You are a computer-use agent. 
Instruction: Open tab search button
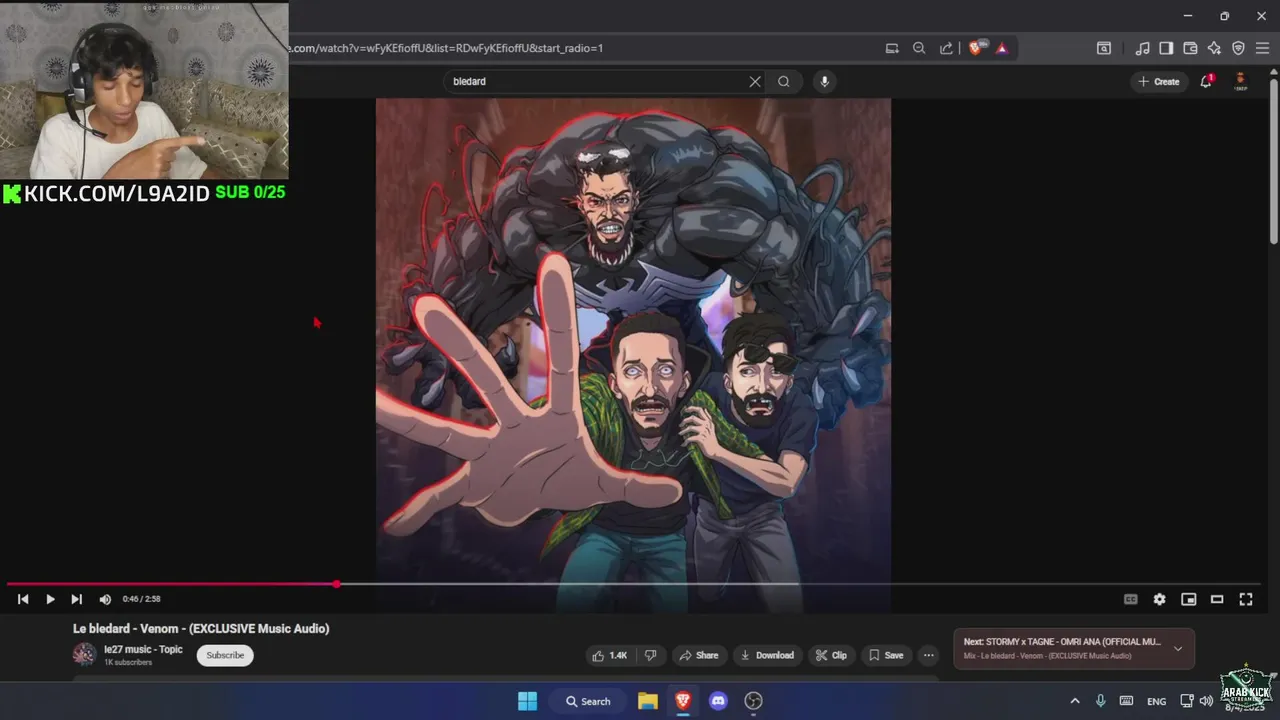coord(1104,48)
